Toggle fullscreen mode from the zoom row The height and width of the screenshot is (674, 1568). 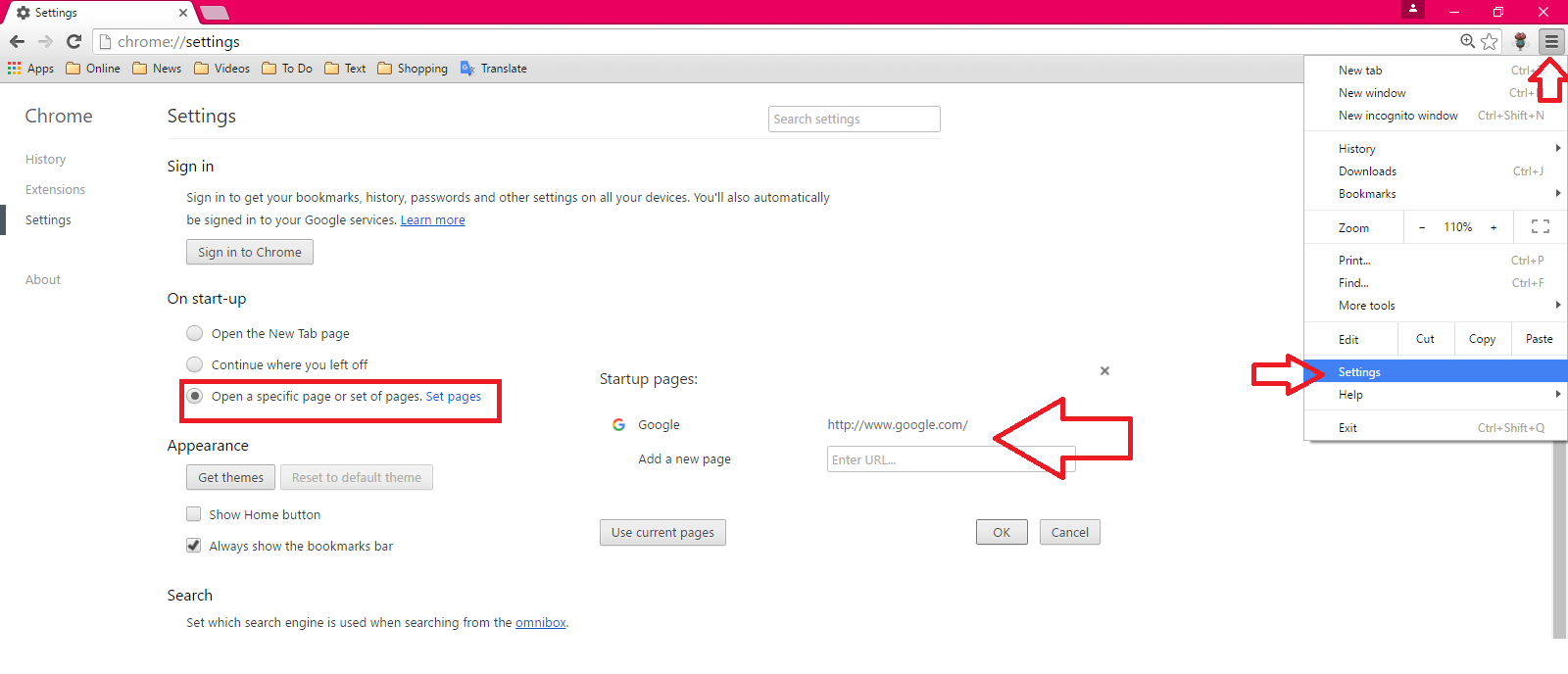pos(1541,227)
